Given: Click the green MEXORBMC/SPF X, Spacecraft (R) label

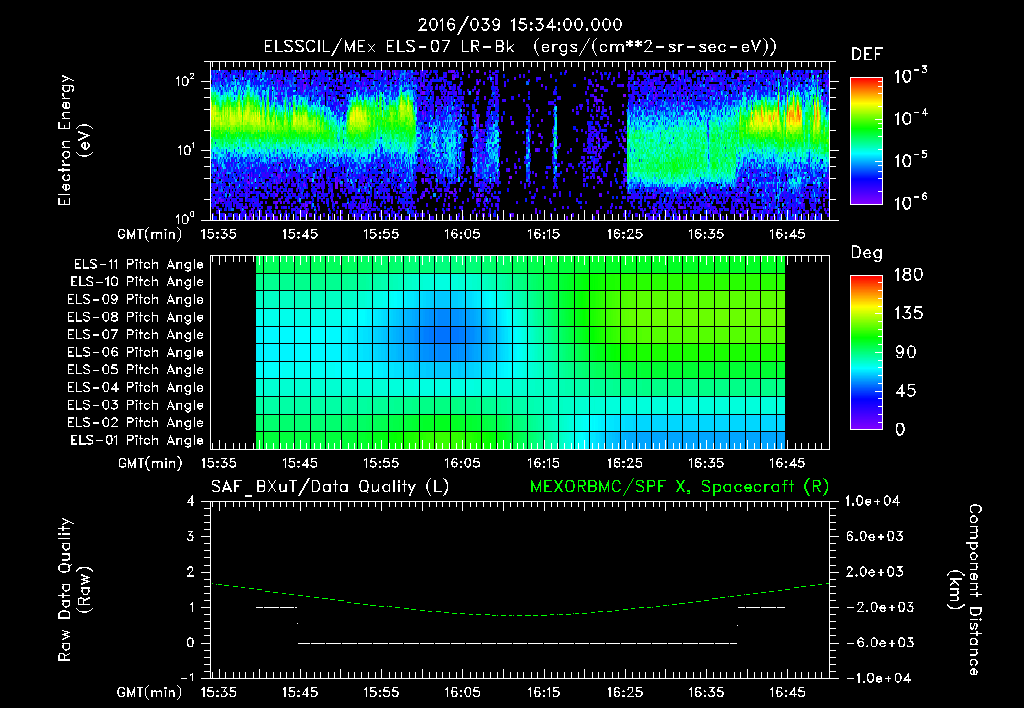Looking at the screenshot, I should tap(679, 487).
